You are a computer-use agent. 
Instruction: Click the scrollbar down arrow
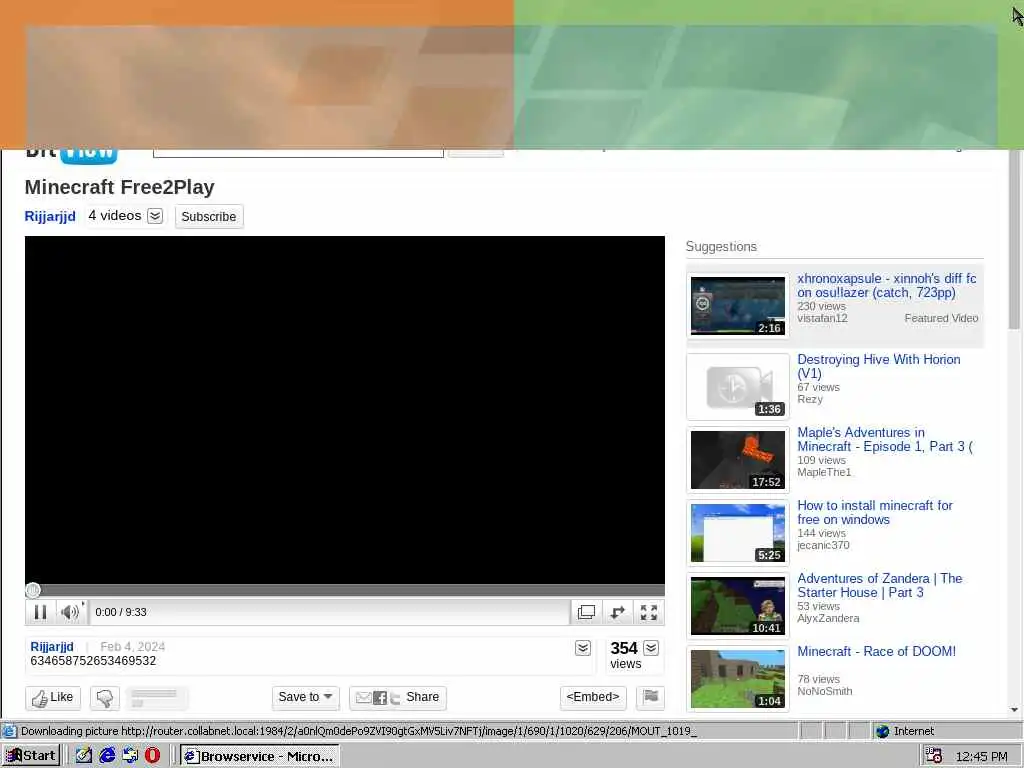point(1014,710)
